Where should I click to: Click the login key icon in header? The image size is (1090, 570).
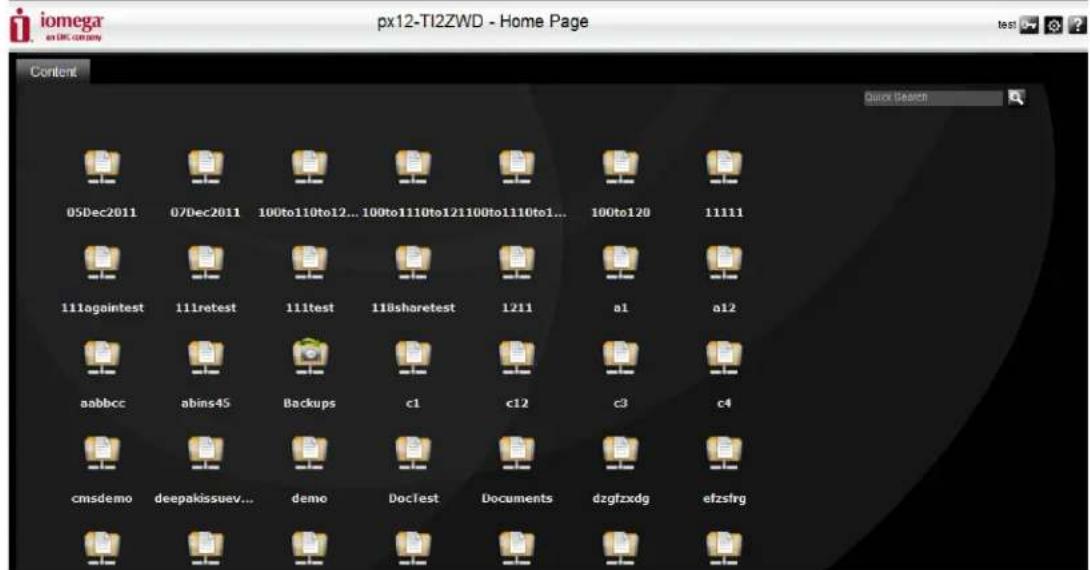tap(1029, 26)
